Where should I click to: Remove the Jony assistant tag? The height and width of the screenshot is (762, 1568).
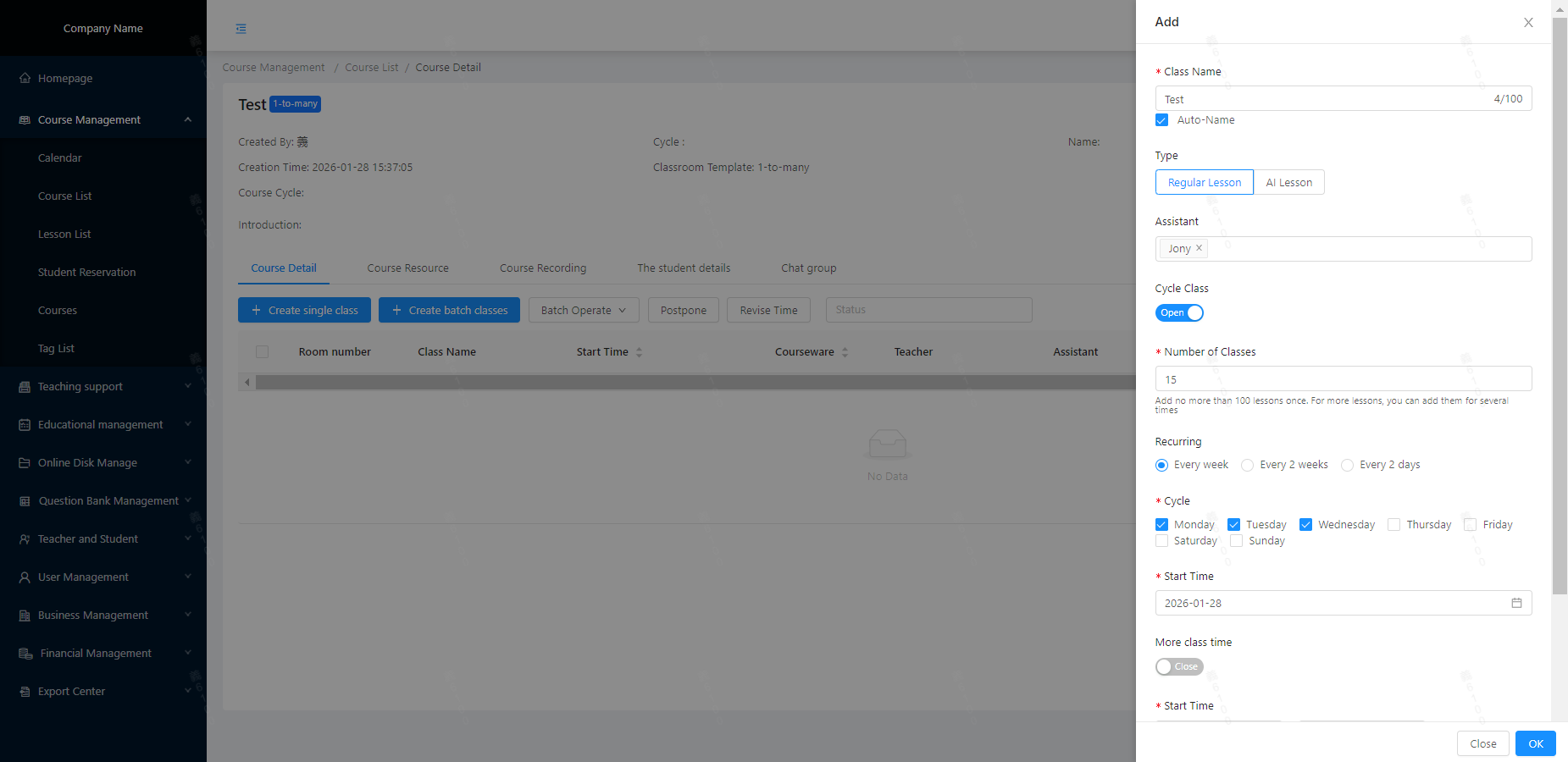pyautogui.click(x=1199, y=248)
